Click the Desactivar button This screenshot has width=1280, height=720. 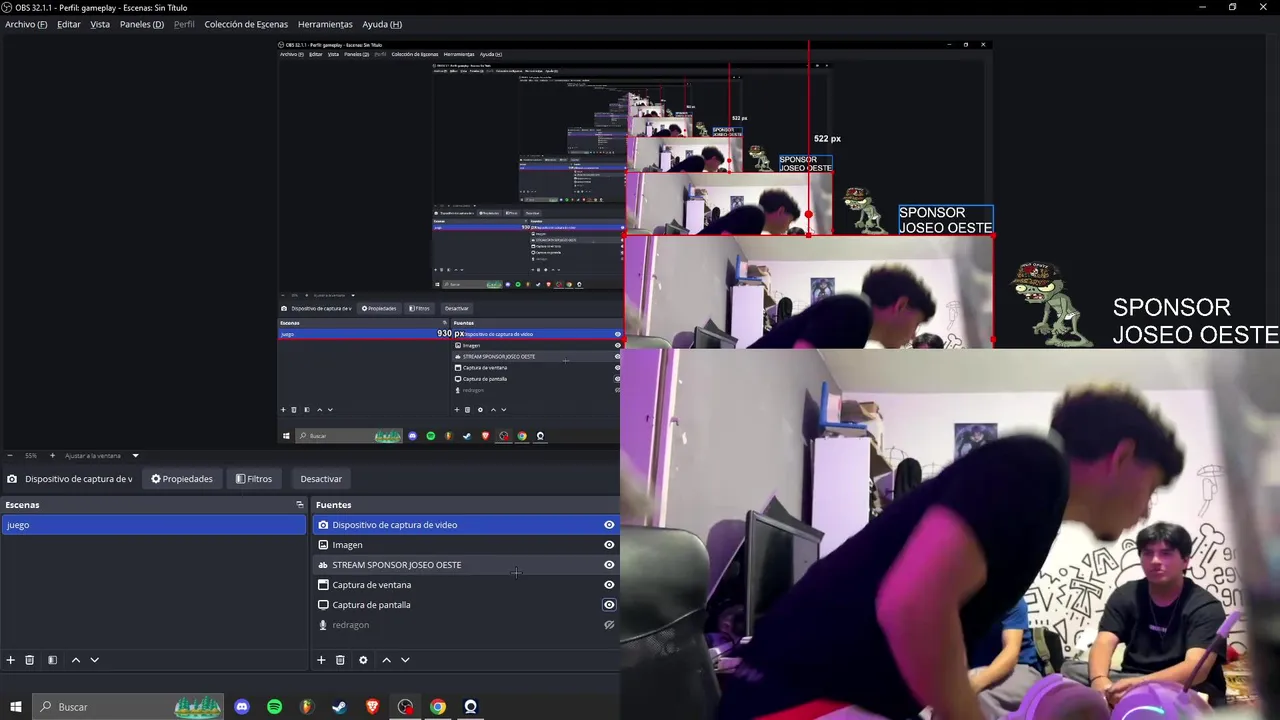point(321,479)
